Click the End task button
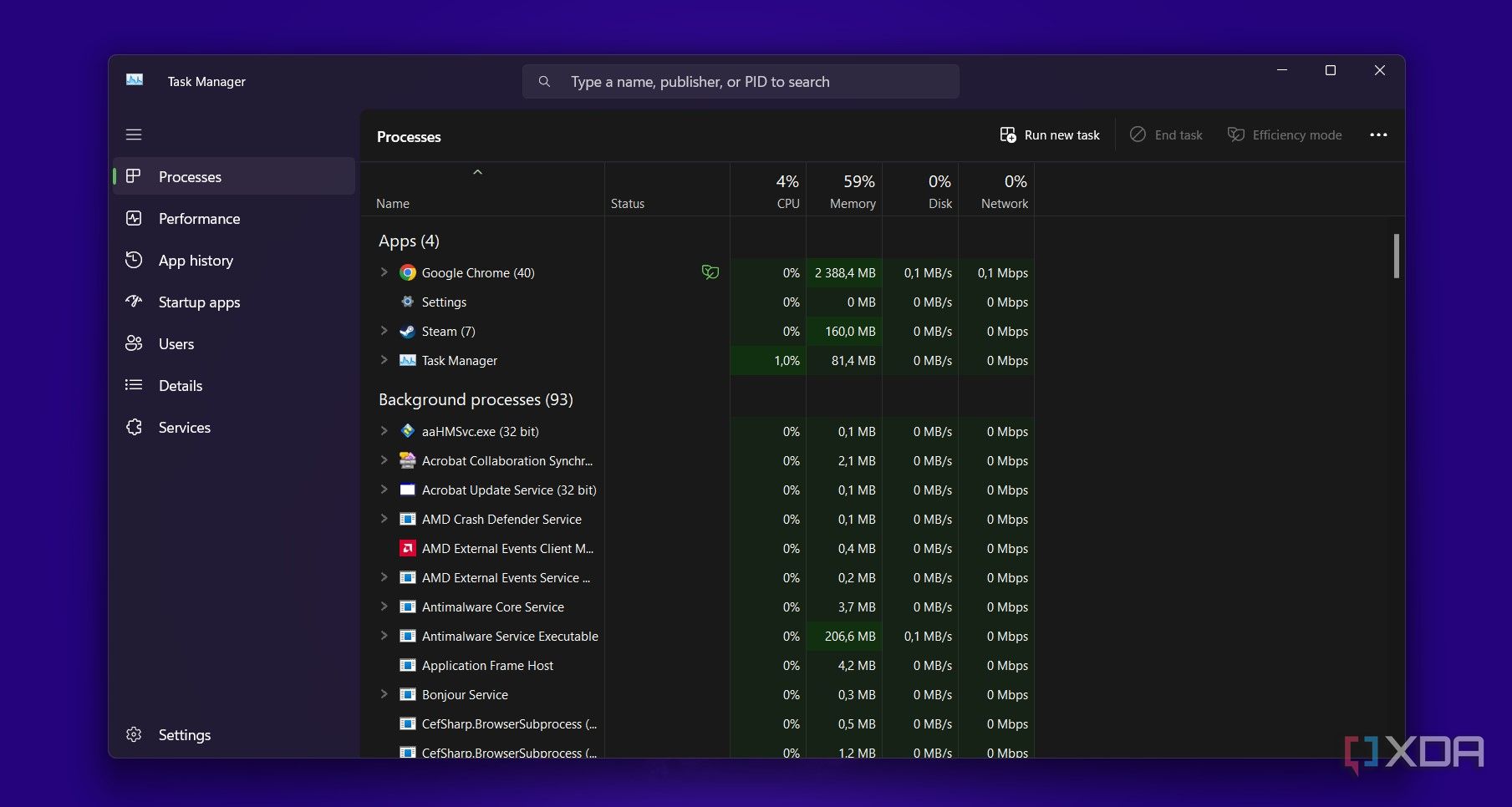 tap(1166, 134)
